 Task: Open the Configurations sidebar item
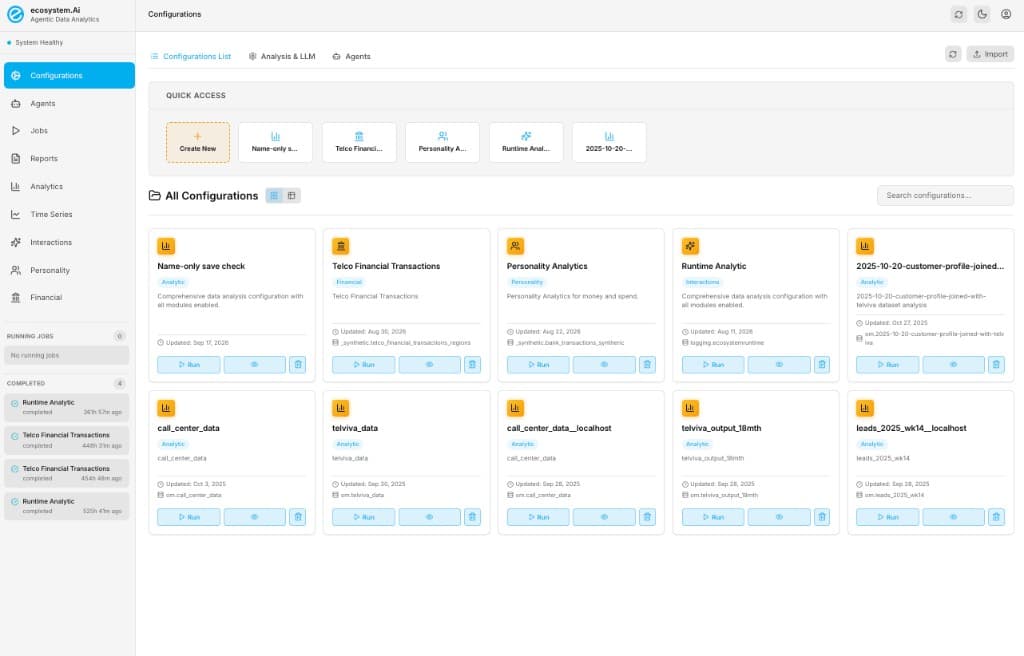(69, 75)
